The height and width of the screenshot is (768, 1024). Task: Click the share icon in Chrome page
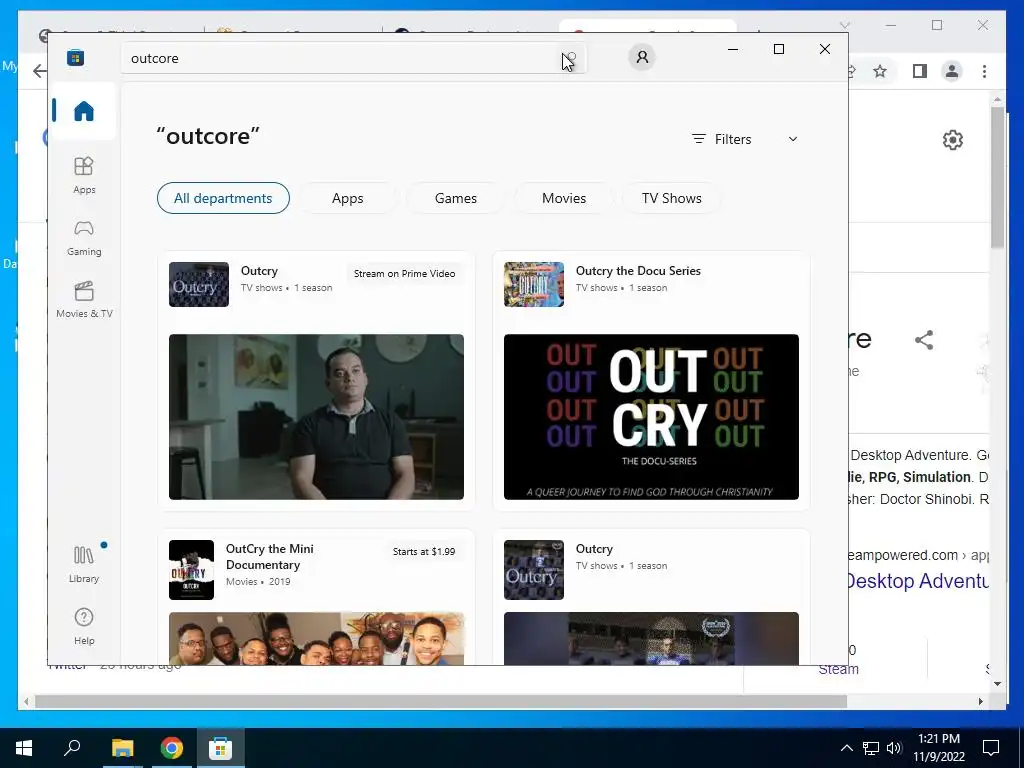pyautogui.click(x=923, y=340)
